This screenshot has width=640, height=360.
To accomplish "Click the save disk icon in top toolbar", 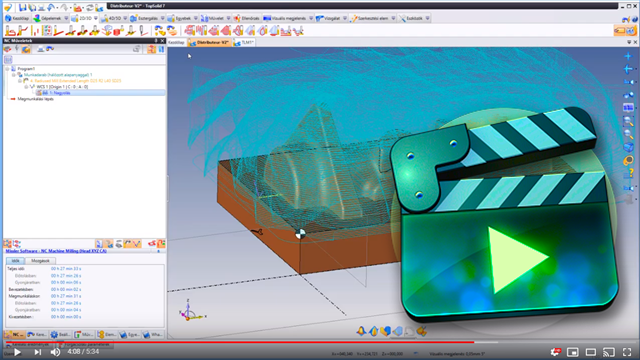I will click(x=22, y=7).
